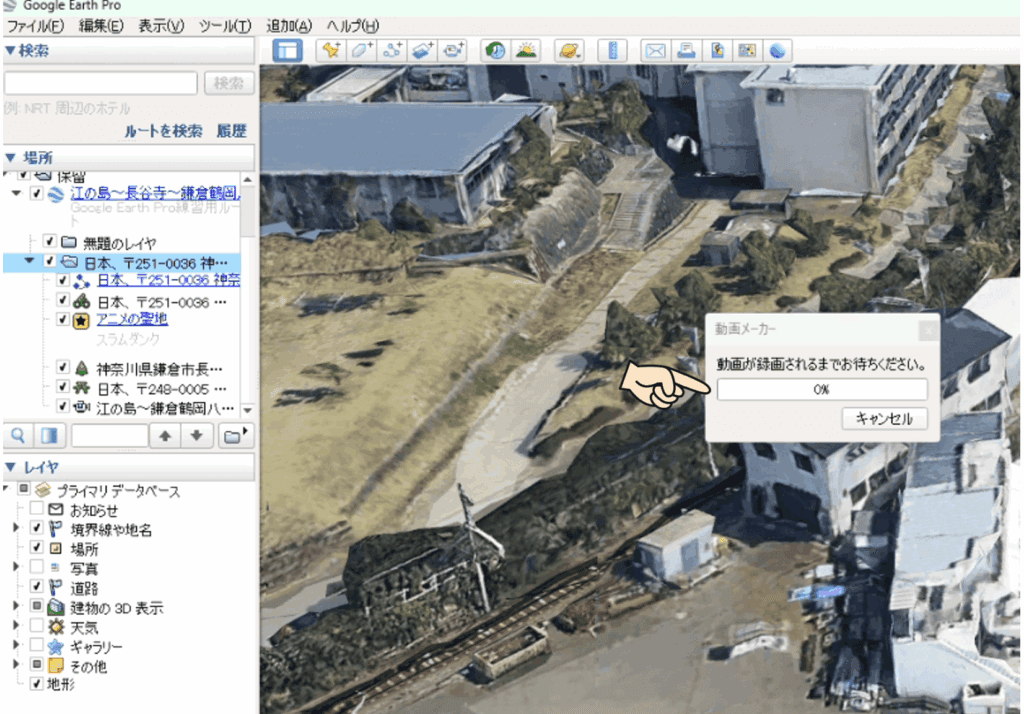Viewport: 1024px width, 714px height.
Task: Open the ツール(T) menu
Action: (225, 25)
